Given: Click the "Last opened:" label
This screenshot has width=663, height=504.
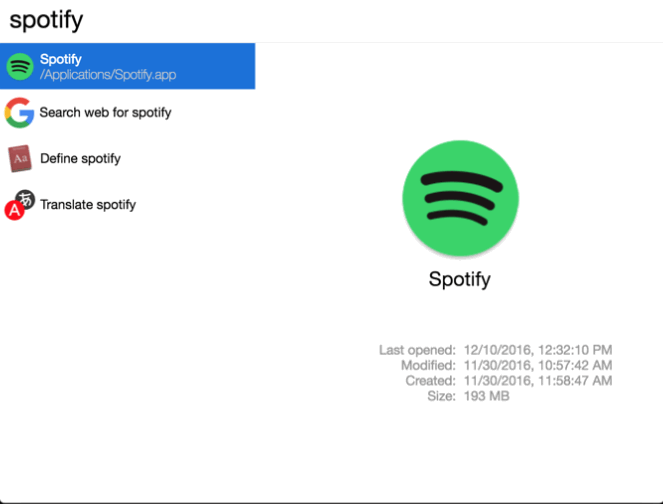Looking at the screenshot, I should click(x=417, y=350).
